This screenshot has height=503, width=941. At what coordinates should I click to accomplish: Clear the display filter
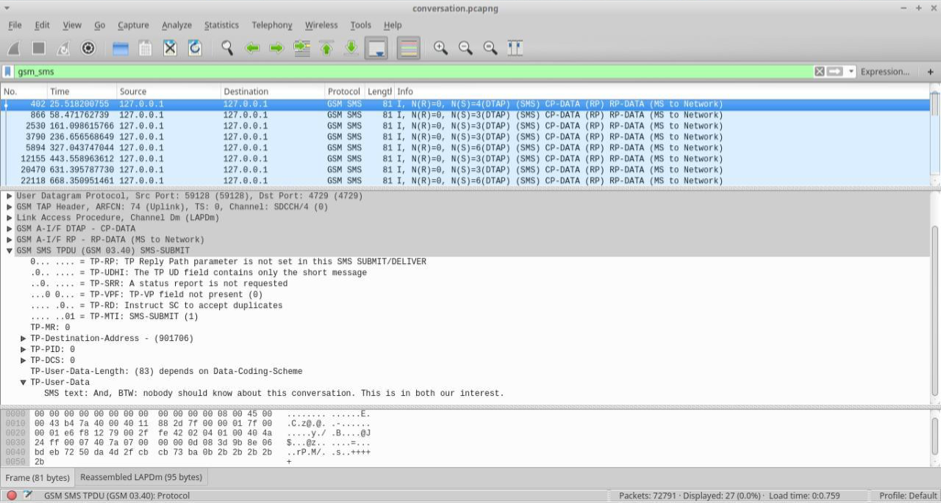819,71
